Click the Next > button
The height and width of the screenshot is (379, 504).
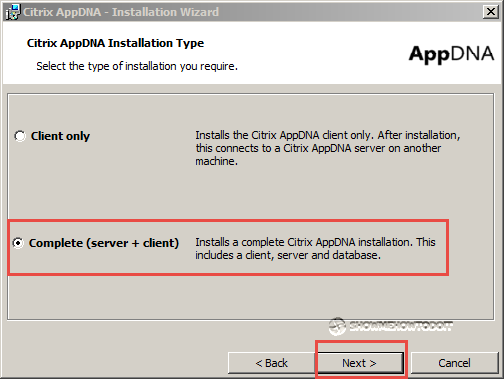[359, 363]
